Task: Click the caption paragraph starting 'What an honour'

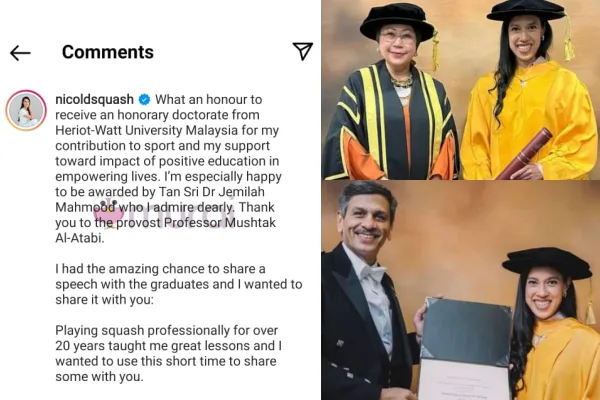Action: click(x=169, y=169)
